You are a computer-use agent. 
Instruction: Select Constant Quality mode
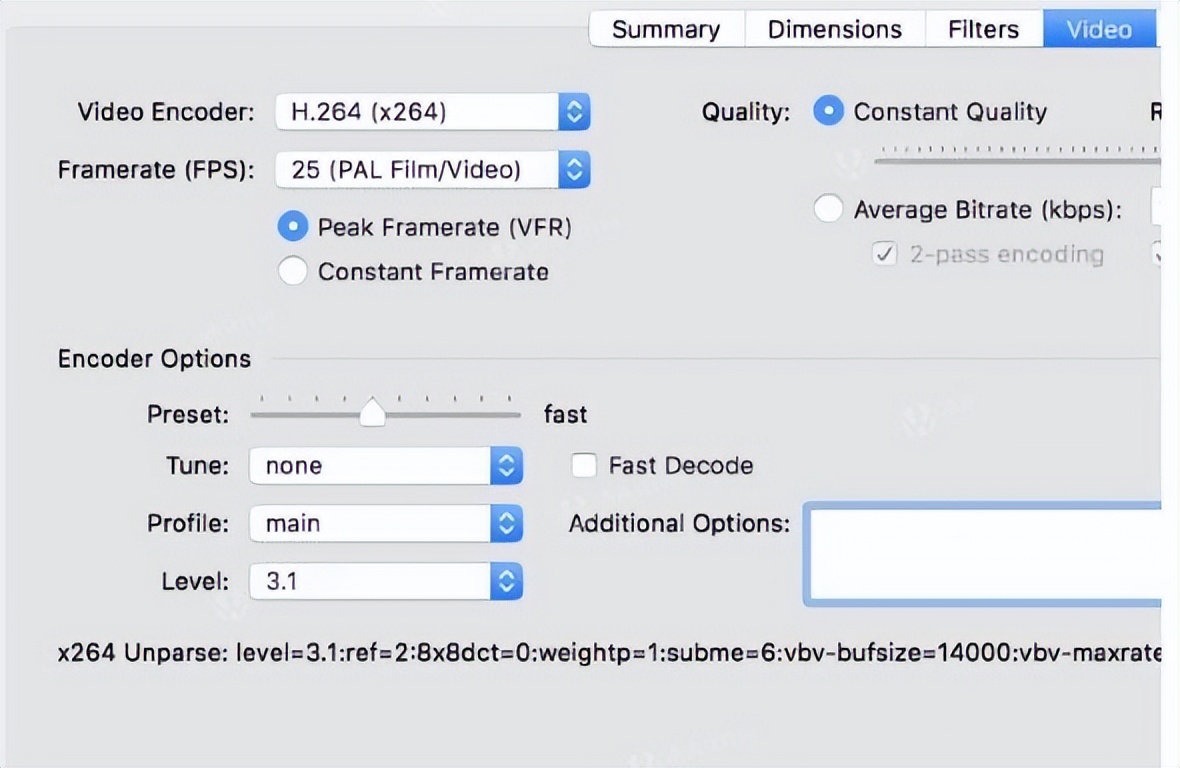829,112
